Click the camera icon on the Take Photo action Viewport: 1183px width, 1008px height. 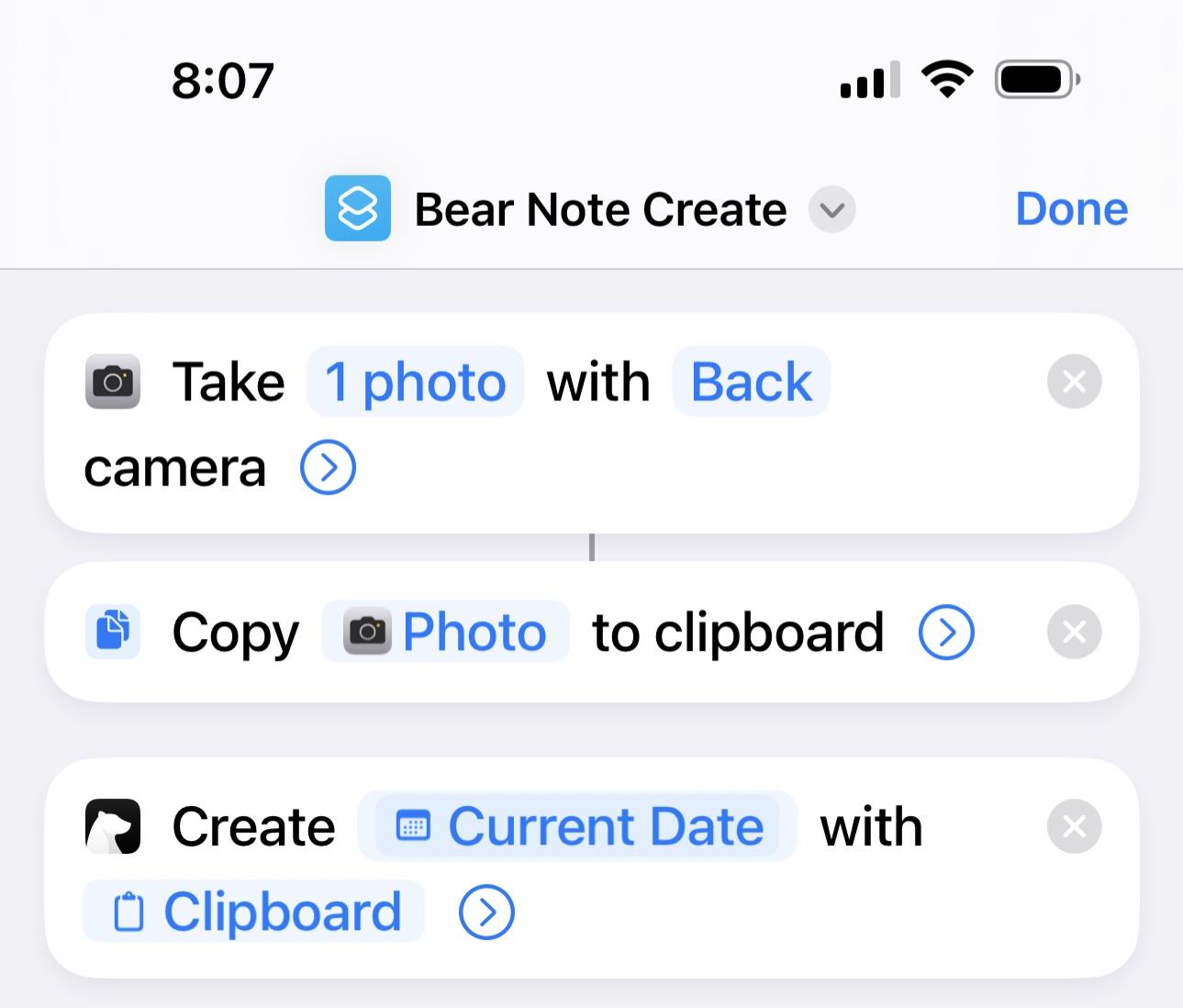point(114,382)
